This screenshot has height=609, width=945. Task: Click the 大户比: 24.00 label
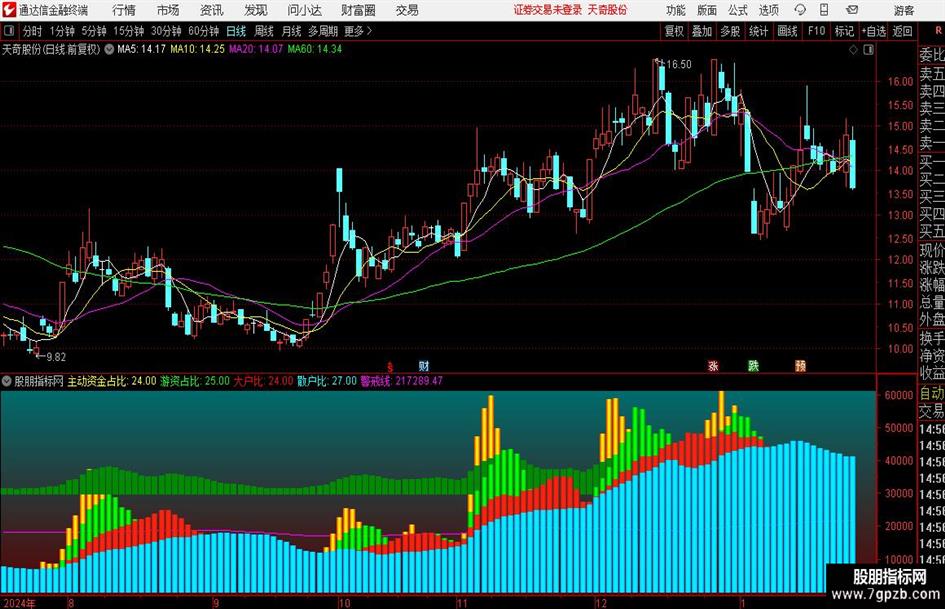coord(263,381)
